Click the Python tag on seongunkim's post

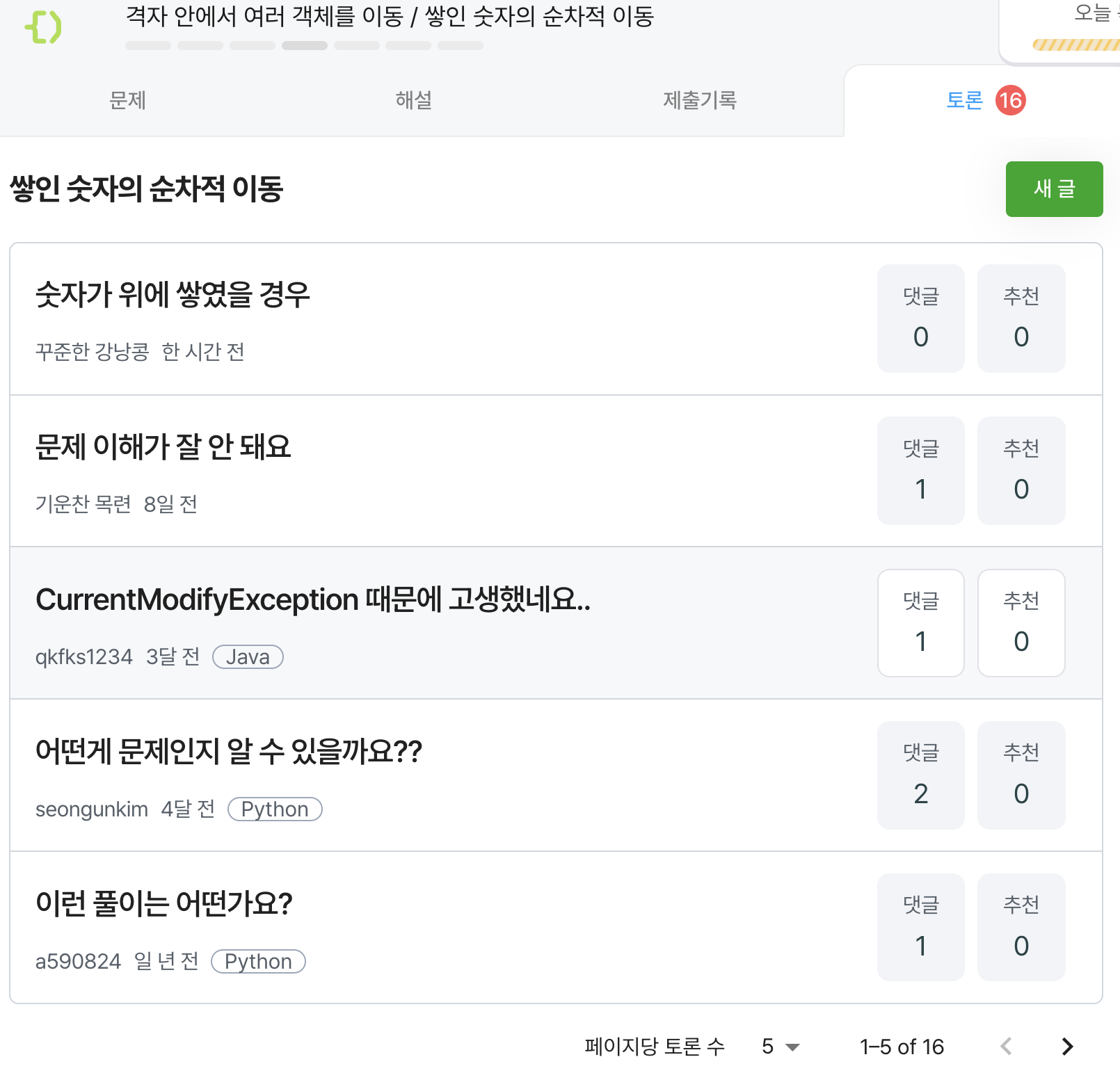click(x=275, y=809)
